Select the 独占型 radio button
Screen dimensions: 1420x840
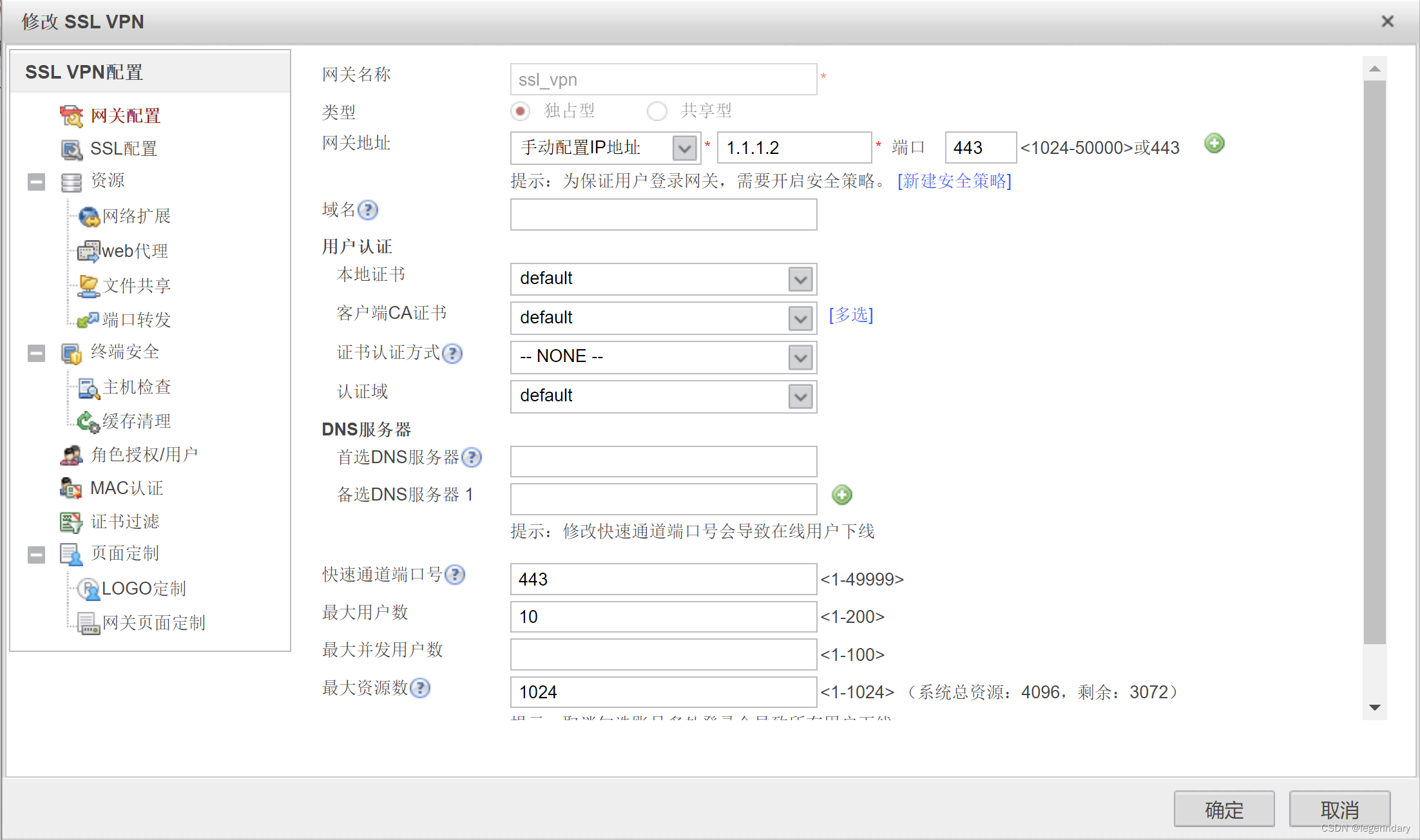[520, 111]
